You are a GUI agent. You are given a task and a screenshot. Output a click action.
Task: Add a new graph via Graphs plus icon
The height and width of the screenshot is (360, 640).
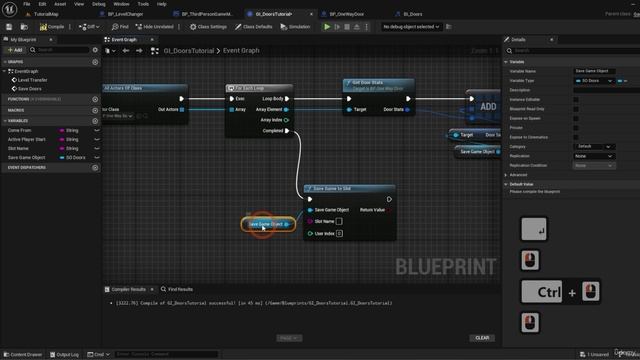pyautogui.click(x=95, y=62)
